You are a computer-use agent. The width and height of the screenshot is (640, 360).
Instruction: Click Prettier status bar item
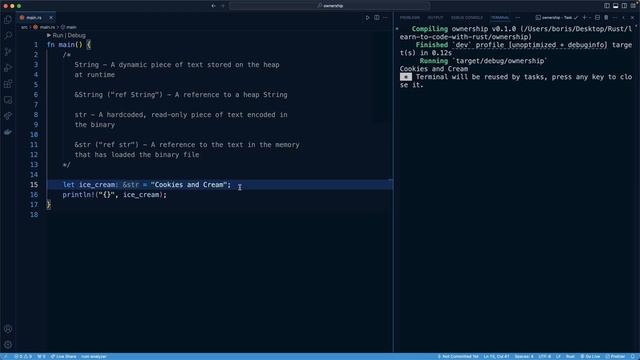[616, 356]
